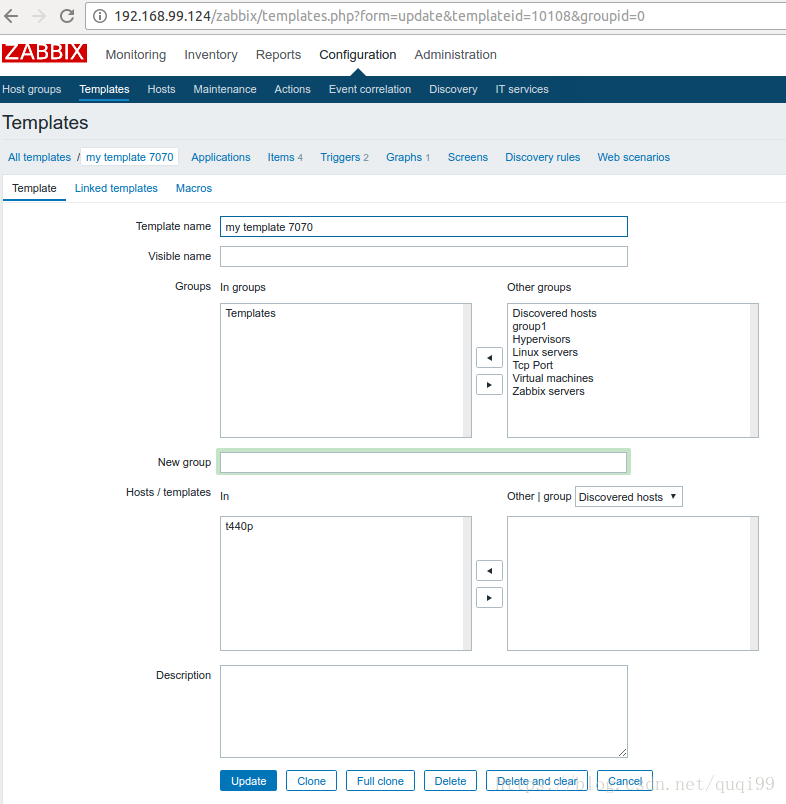Open the Reports menu
786x804 pixels.
point(278,55)
